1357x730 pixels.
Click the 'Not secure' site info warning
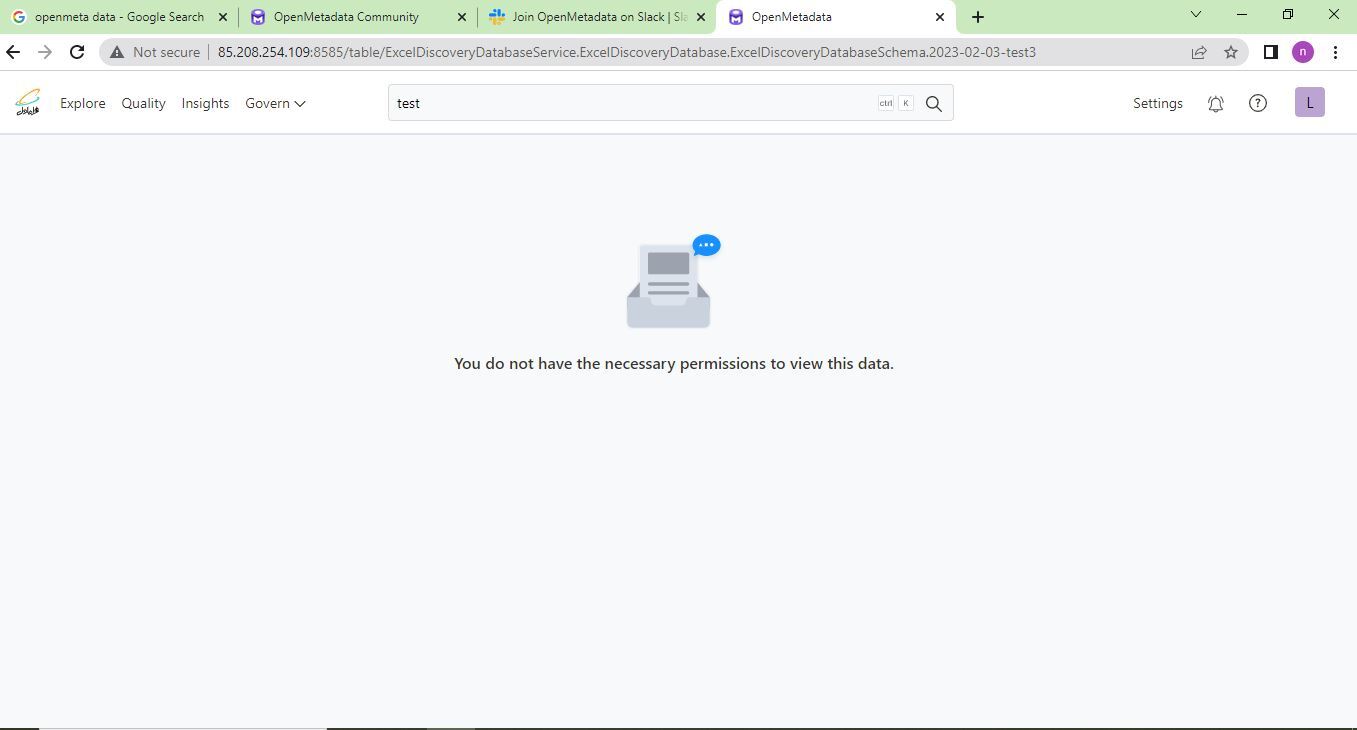point(155,52)
